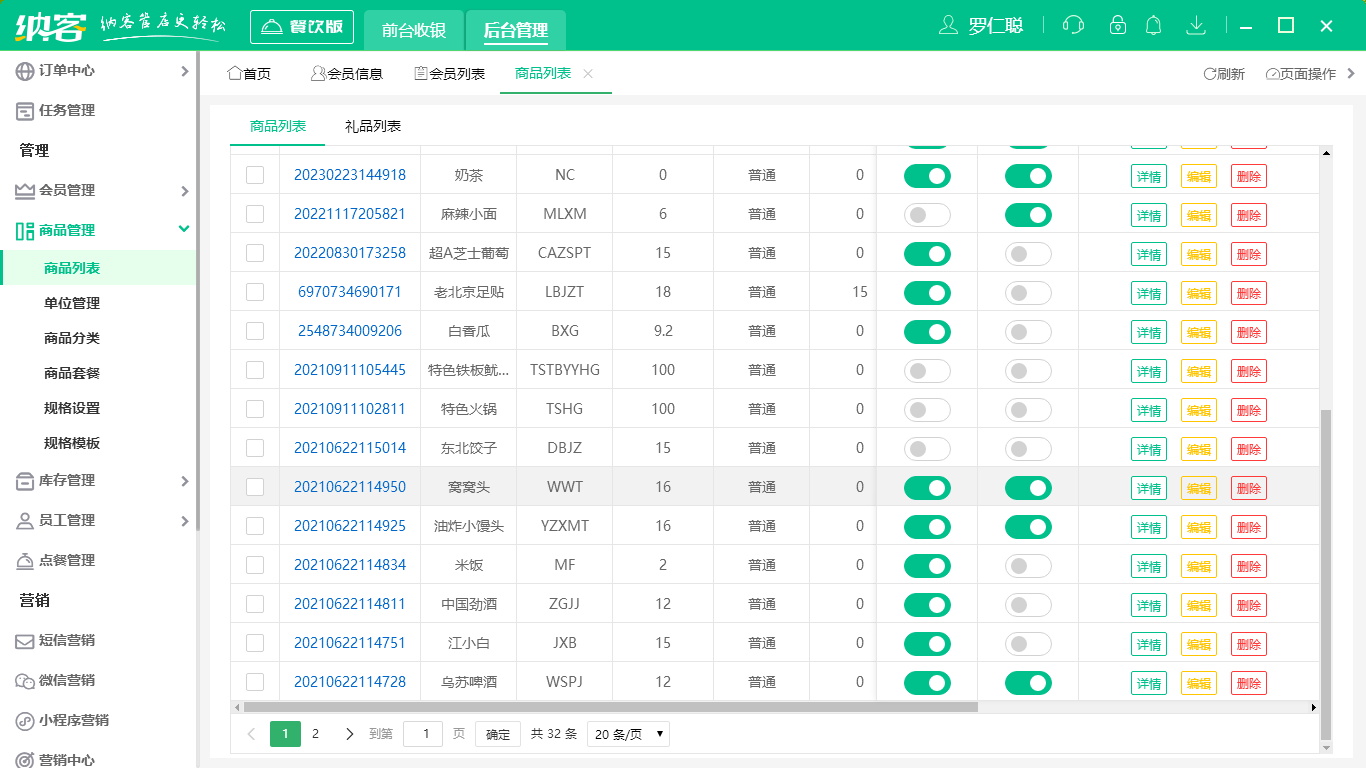Screen dimensions: 1366x768
Task: Click the notification bell icon
Action: 1153,25
